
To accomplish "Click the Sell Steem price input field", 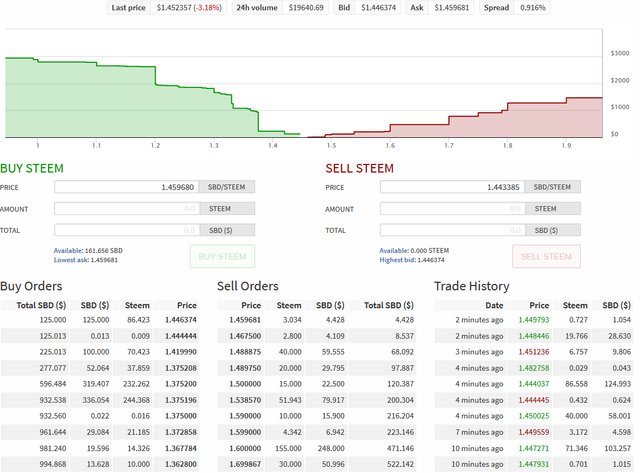I will click(452, 187).
